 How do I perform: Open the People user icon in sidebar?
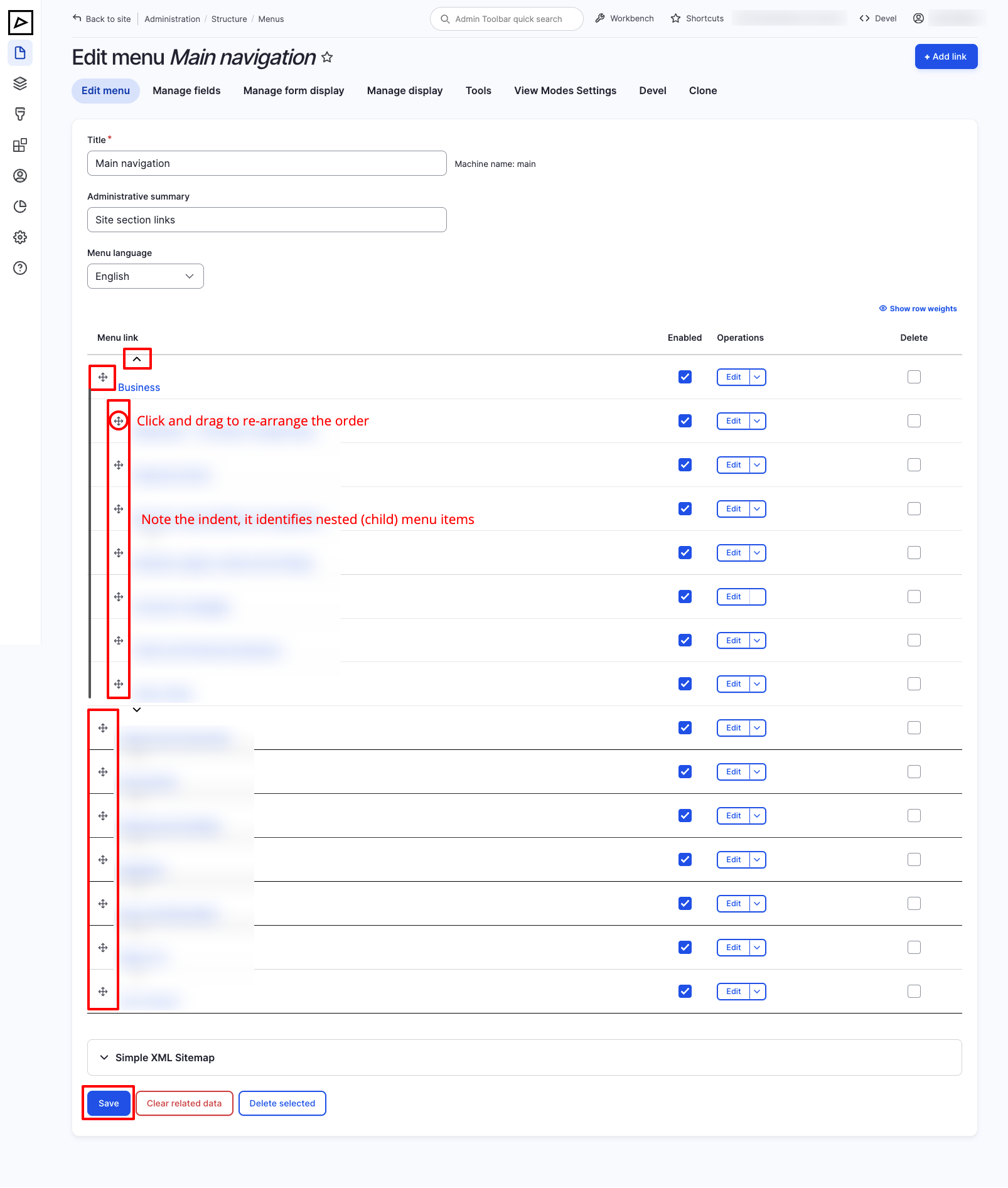pyautogui.click(x=20, y=176)
